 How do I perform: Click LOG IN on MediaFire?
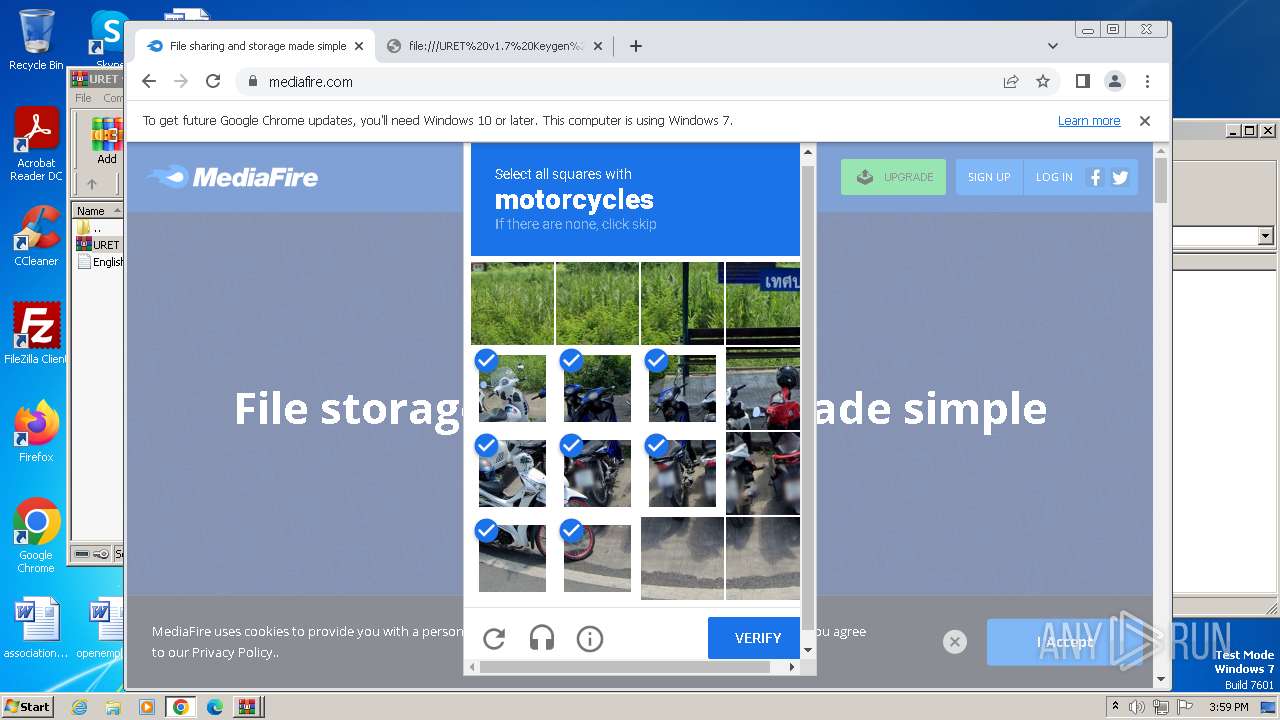click(x=1054, y=177)
